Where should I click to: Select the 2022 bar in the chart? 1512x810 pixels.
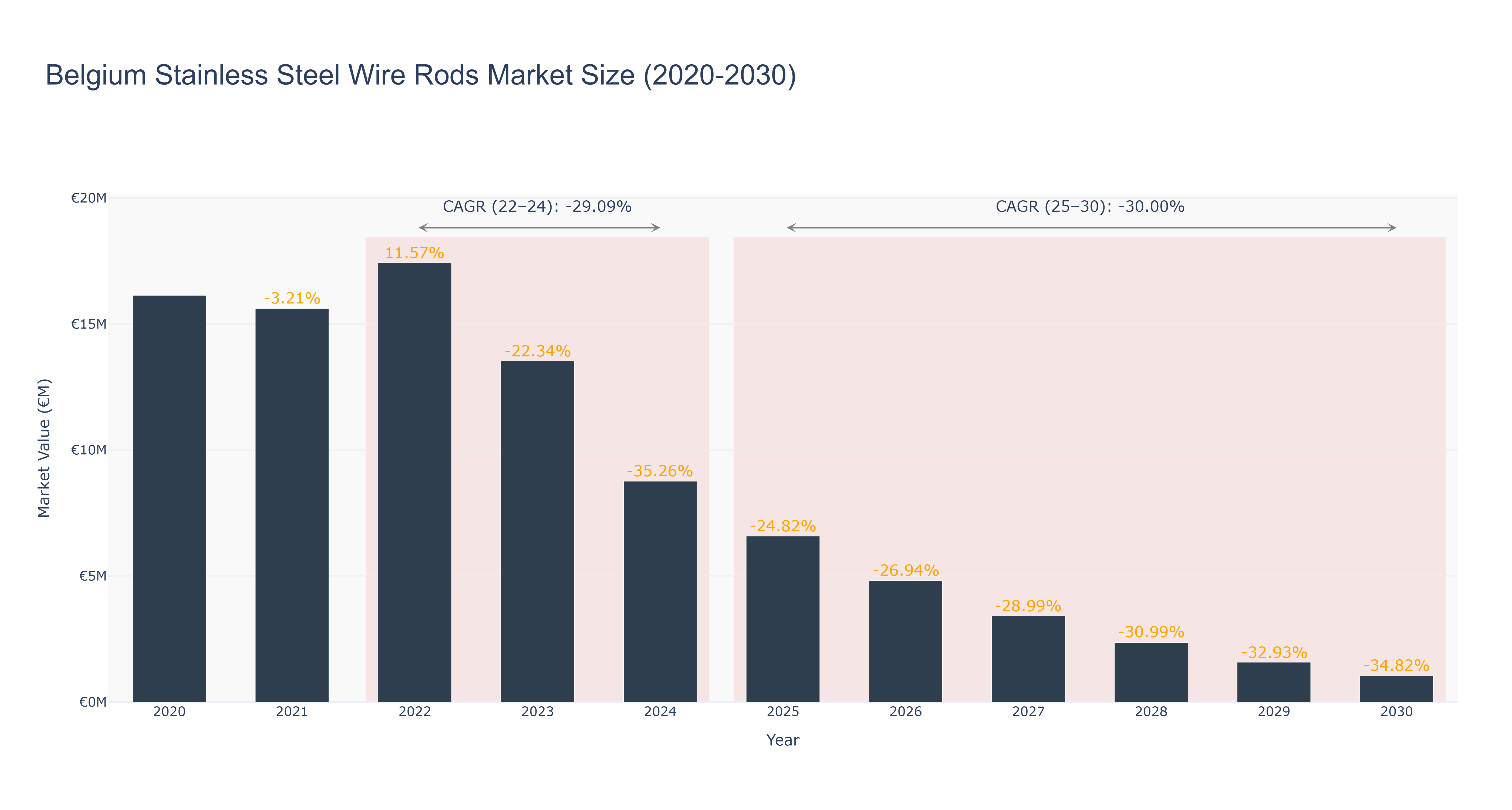point(414,482)
